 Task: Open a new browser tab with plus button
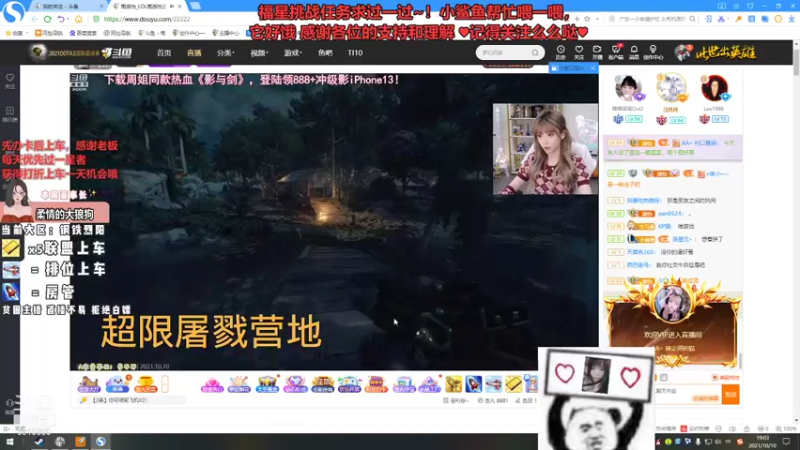[x=195, y=6]
